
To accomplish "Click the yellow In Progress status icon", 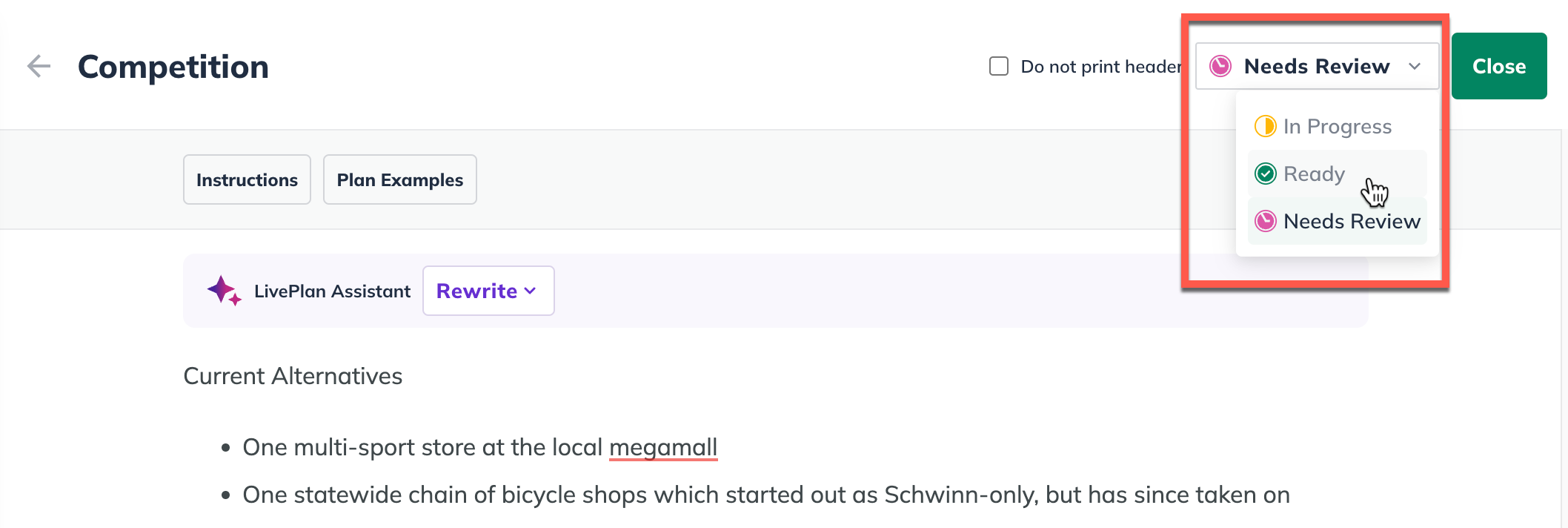I will (1265, 127).
